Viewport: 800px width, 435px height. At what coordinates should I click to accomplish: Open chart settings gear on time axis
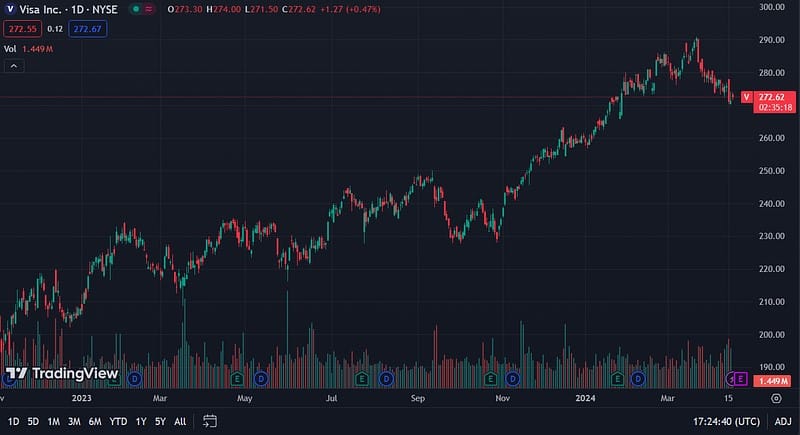[776, 397]
